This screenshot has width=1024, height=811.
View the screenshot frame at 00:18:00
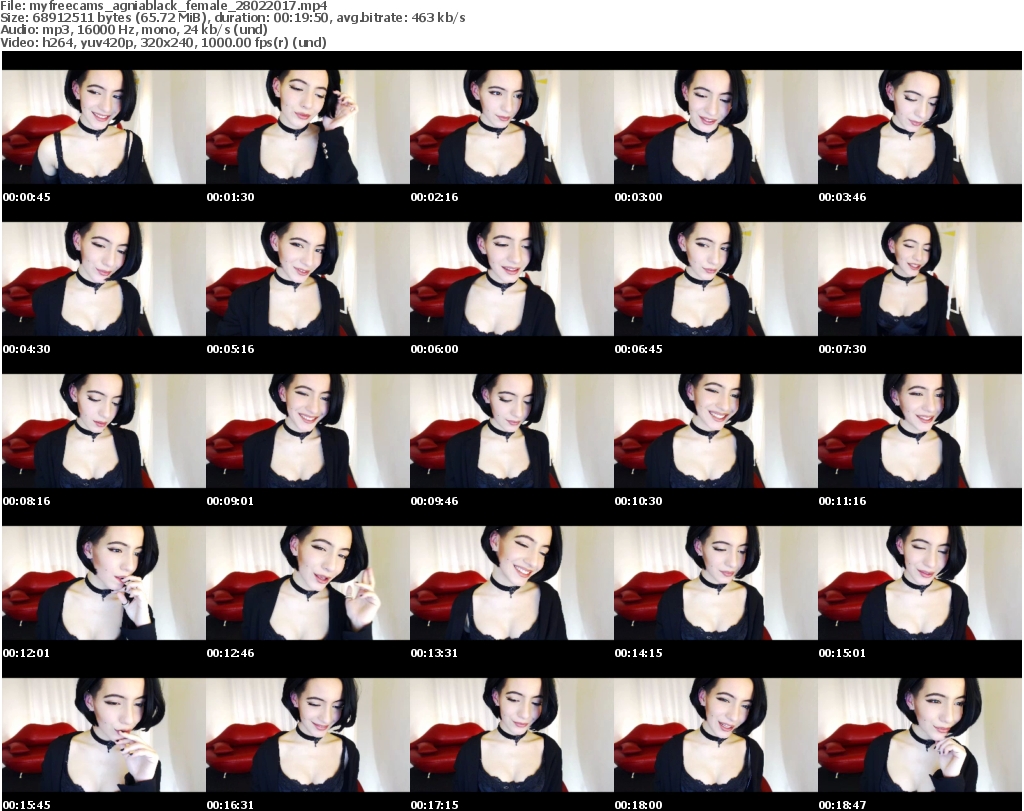pos(716,735)
